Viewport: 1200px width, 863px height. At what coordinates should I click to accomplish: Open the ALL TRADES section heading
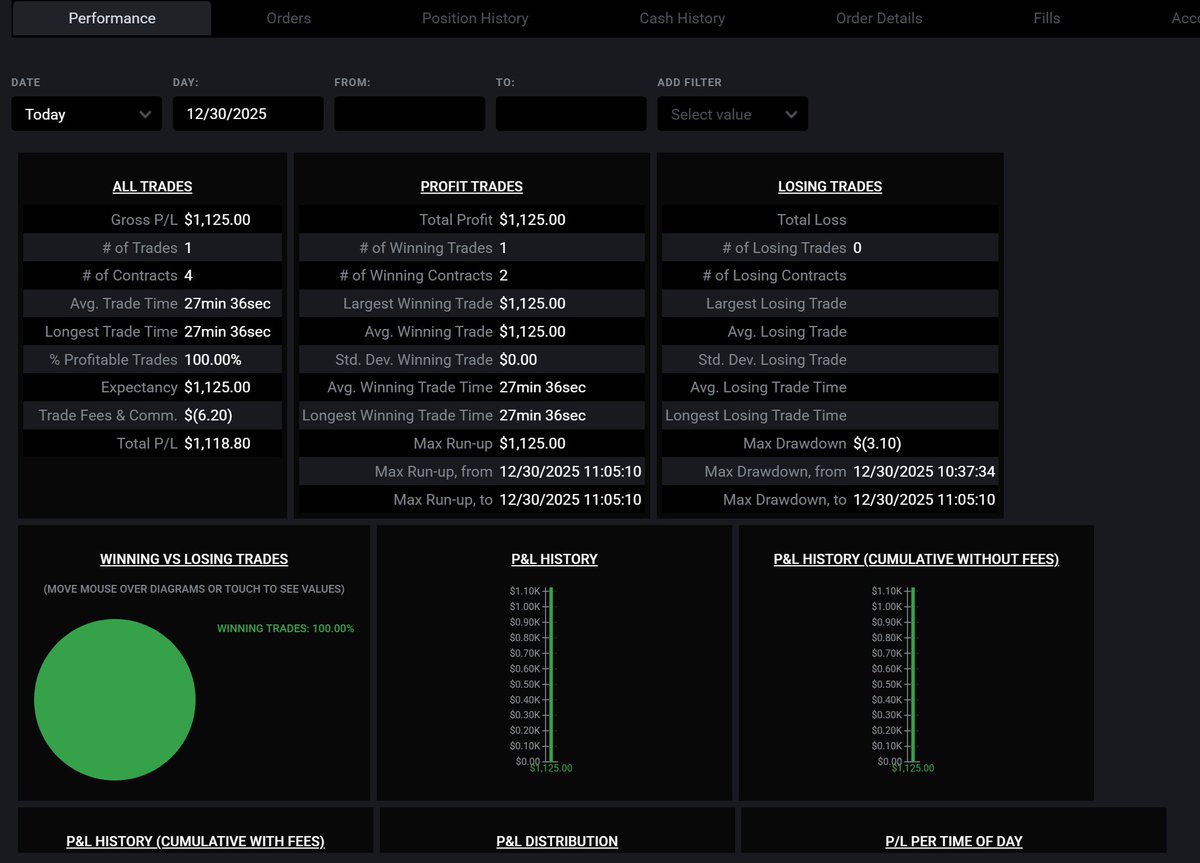pos(152,186)
